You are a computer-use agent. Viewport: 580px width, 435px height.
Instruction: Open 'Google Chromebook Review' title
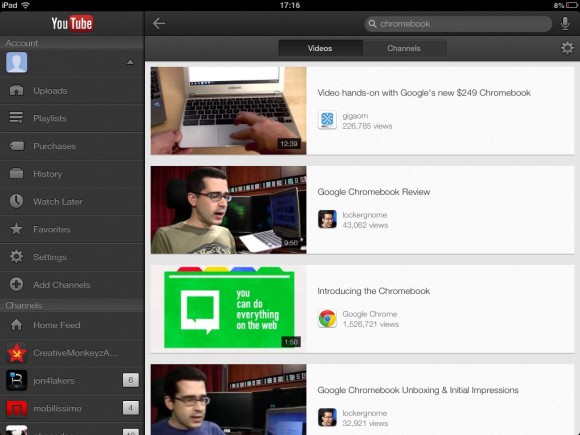click(x=374, y=192)
